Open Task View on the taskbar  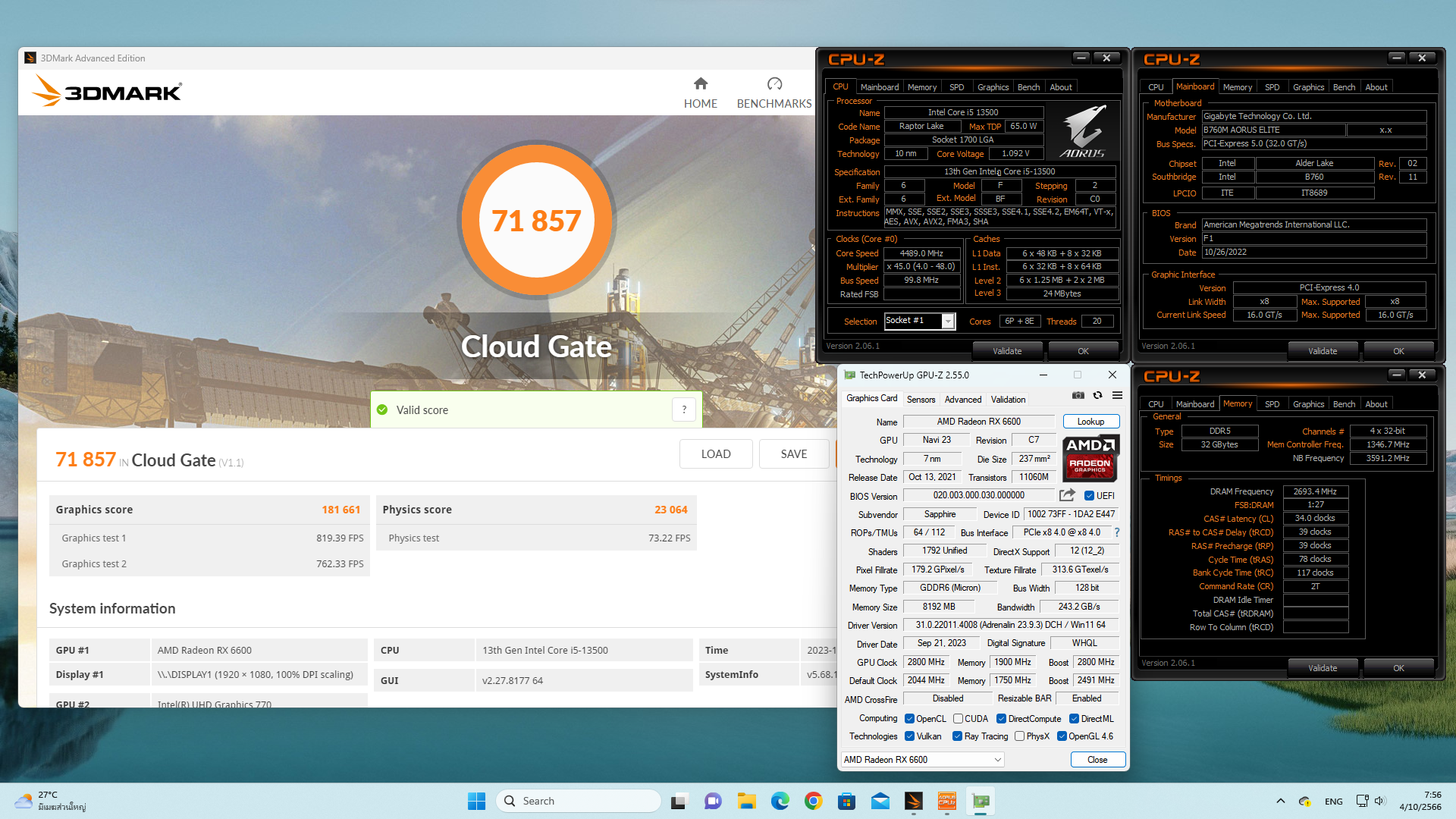680,801
